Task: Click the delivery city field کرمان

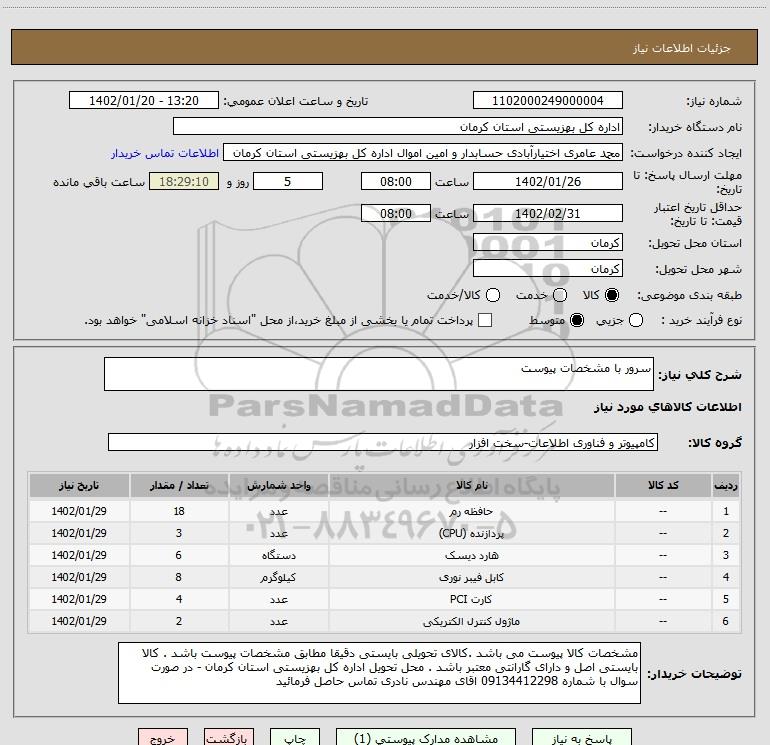Action: [x=548, y=269]
